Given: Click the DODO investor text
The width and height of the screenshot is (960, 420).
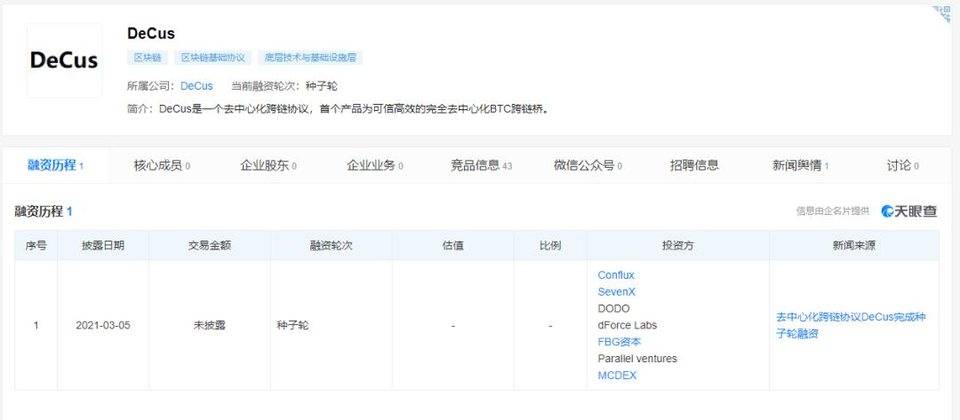Looking at the screenshot, I should click(613, 309).
